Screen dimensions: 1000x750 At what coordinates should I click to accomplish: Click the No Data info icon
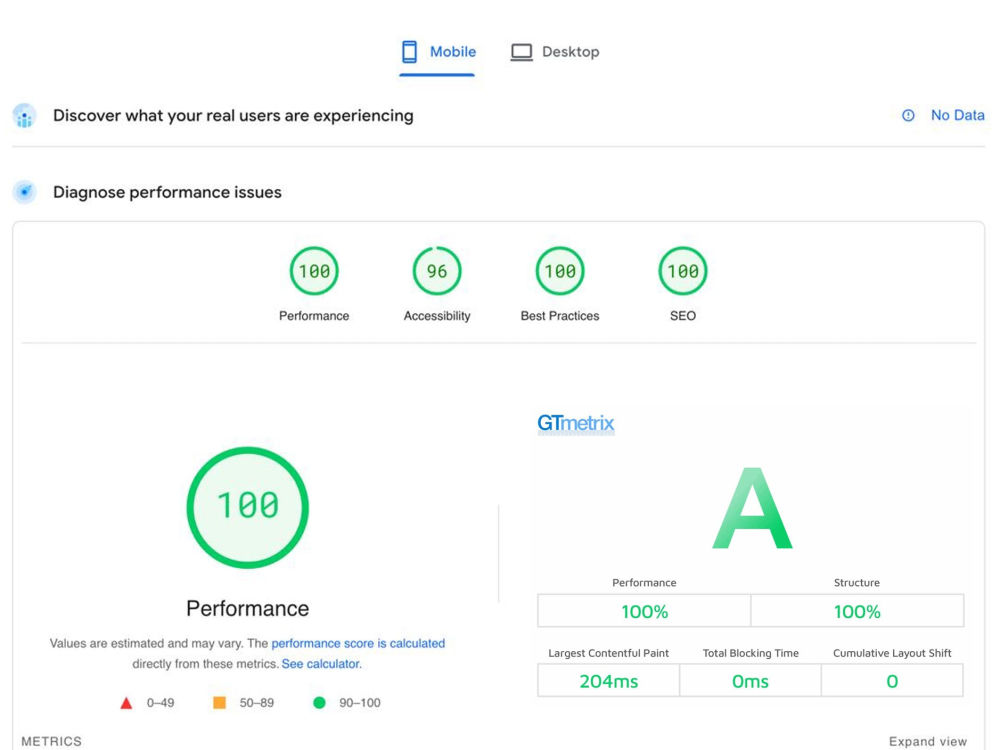tap(908, 115)
